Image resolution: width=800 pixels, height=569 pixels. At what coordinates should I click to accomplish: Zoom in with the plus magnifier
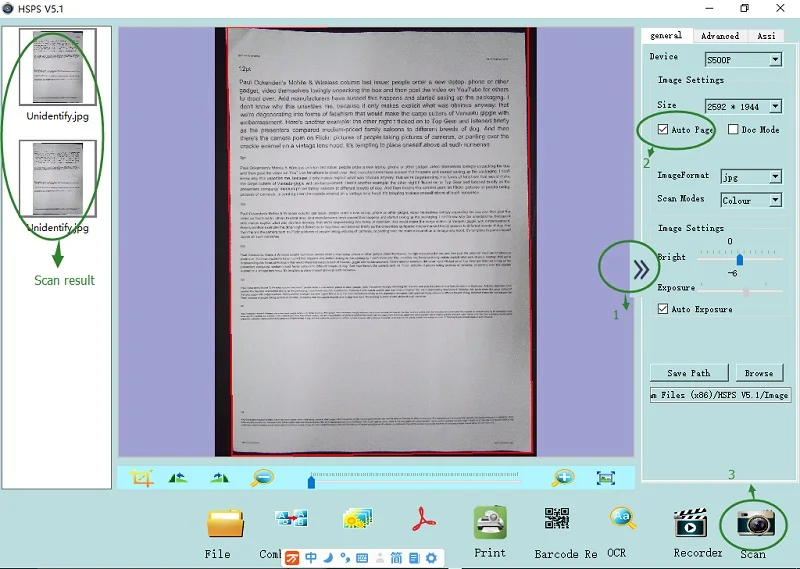click(563, 478)
